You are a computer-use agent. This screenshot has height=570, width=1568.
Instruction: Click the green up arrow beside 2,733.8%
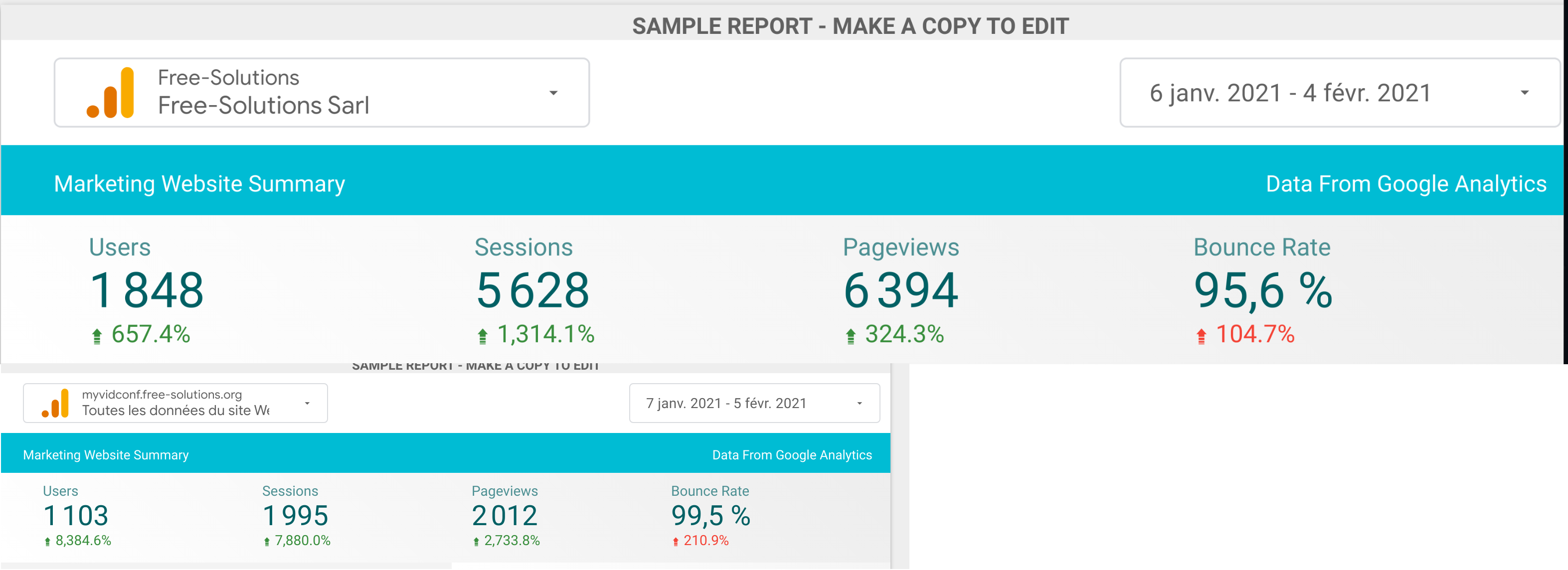click(x=476, y=542)
